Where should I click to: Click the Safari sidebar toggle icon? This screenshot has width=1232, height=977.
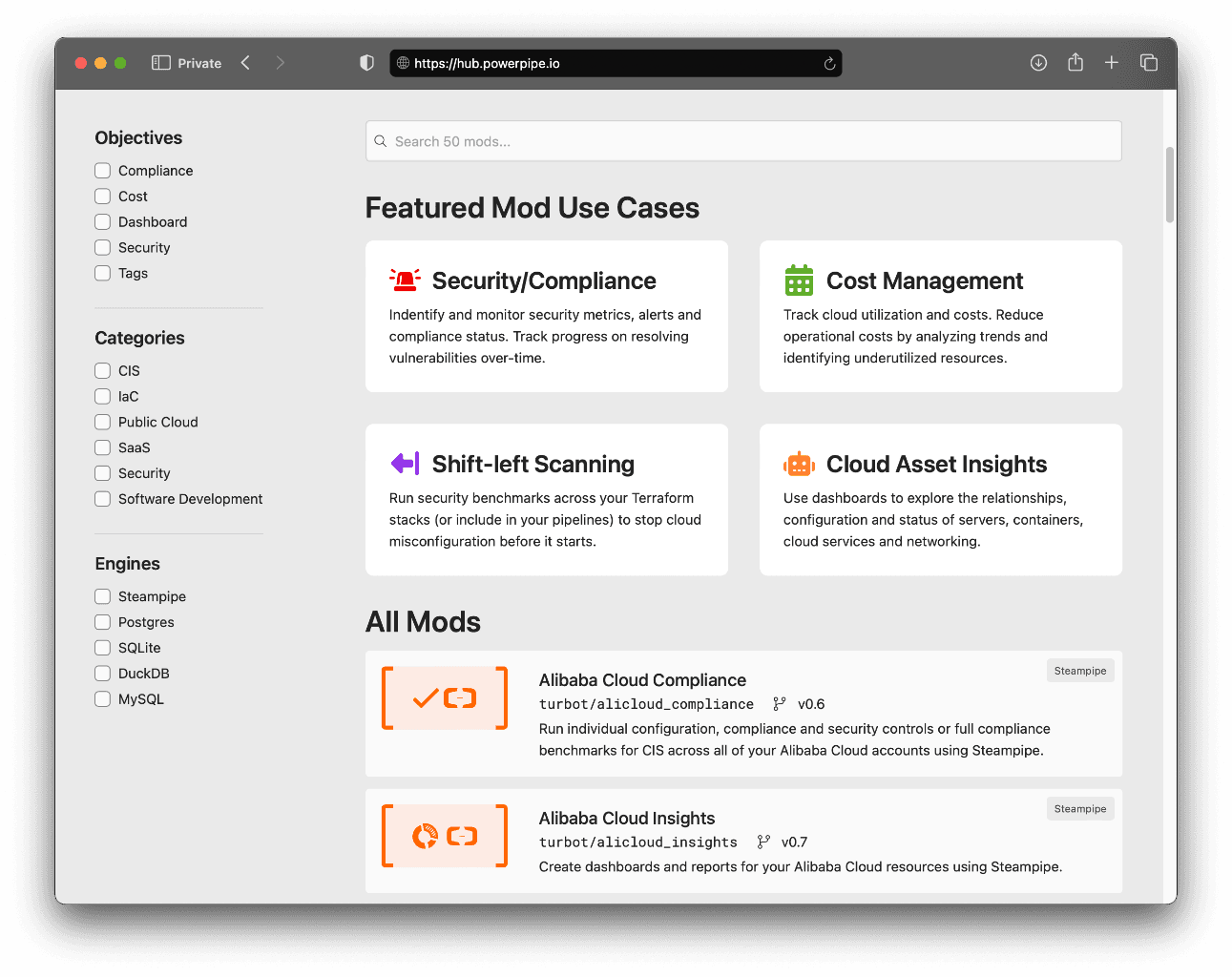tap(161, 63)
